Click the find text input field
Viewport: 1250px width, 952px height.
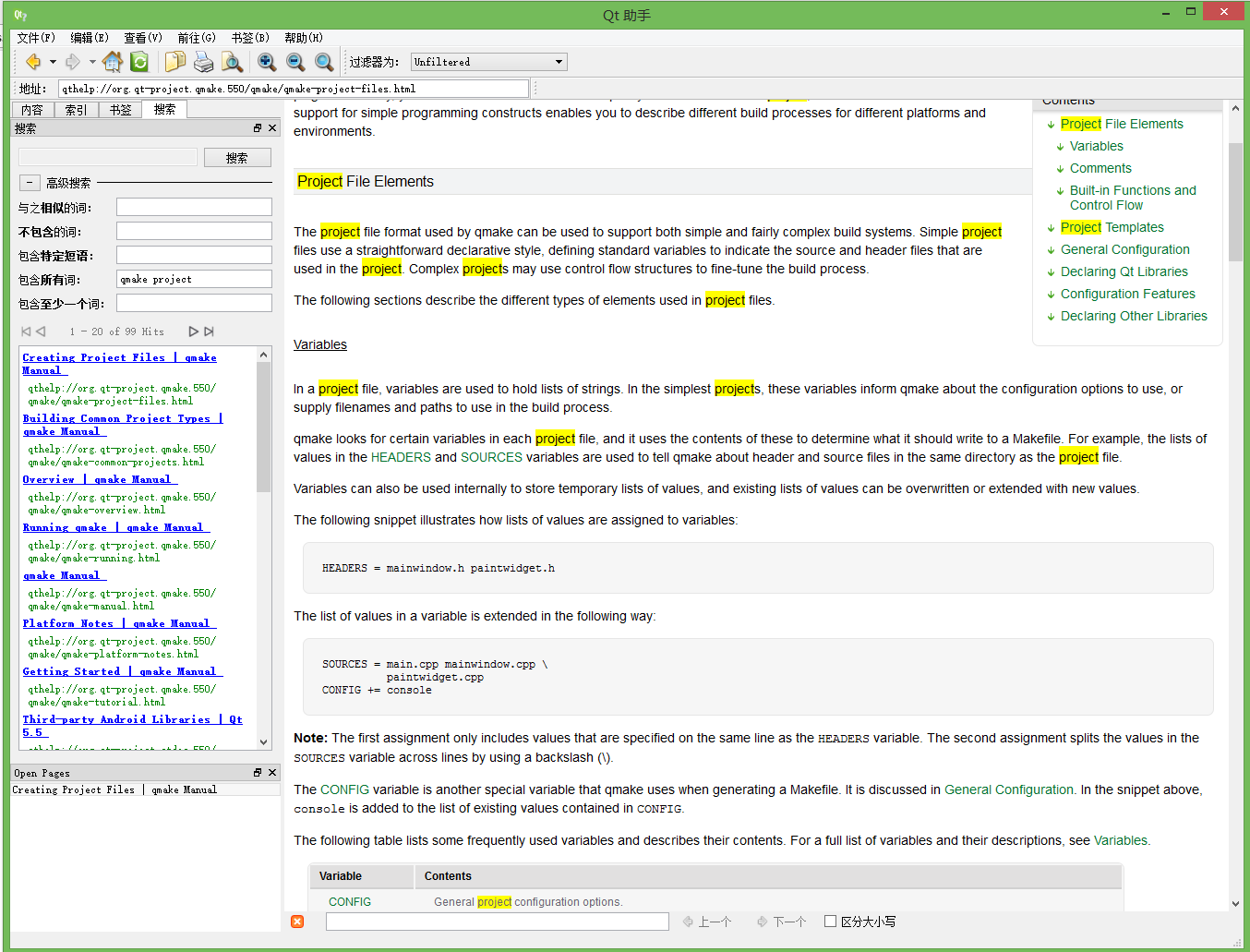(498, 922)
